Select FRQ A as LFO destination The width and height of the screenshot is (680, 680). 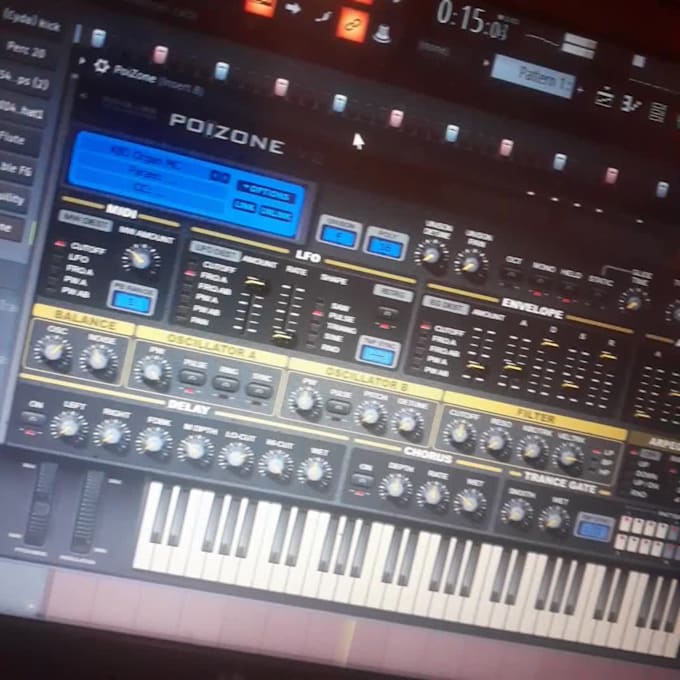click(213, 277)
